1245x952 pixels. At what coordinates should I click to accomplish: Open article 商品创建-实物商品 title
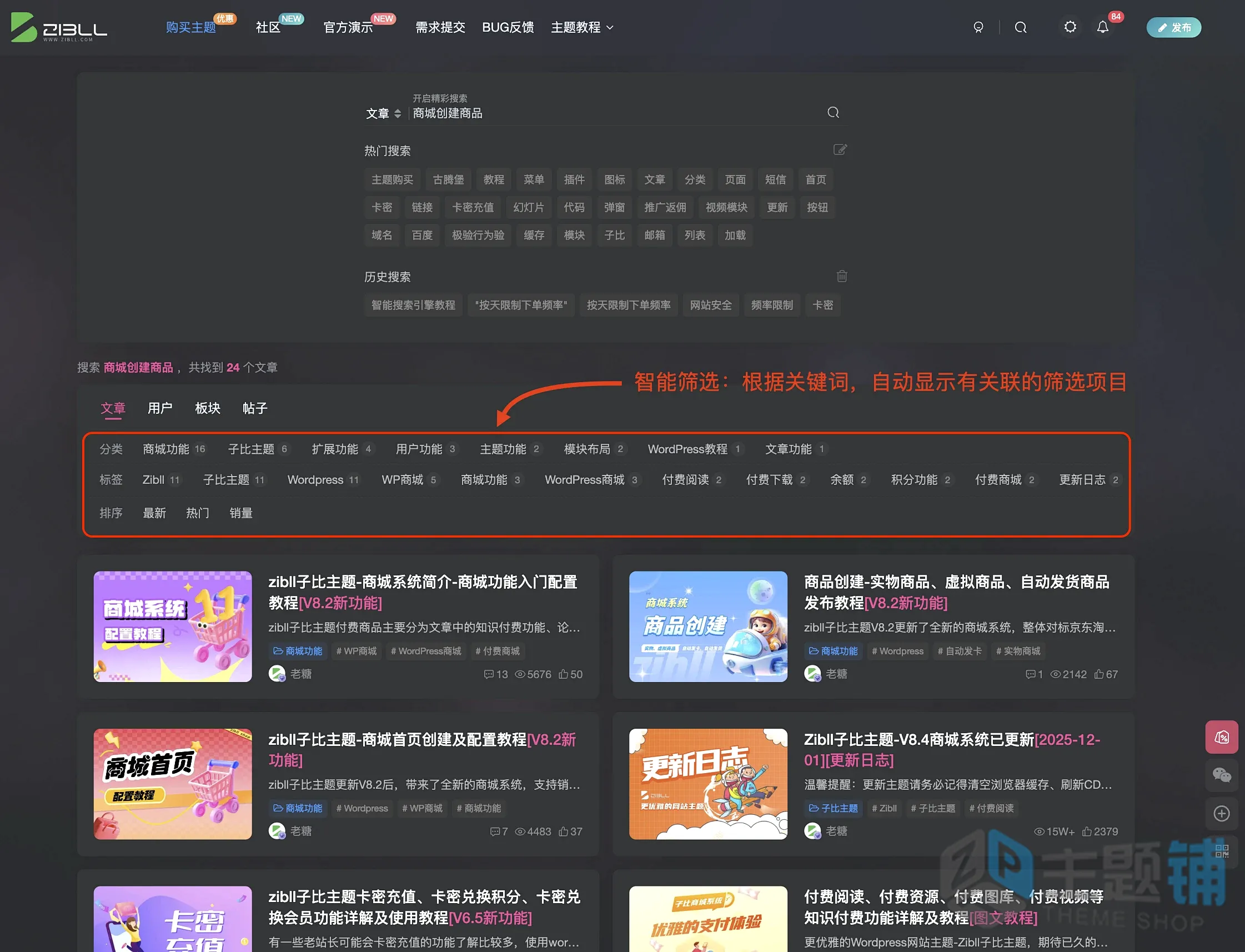[x=957, y=592]
